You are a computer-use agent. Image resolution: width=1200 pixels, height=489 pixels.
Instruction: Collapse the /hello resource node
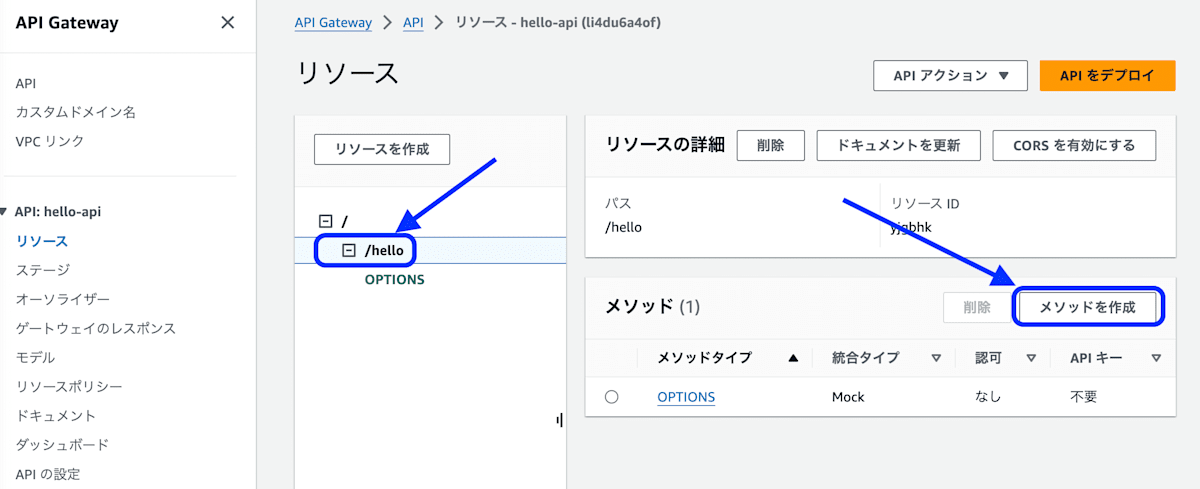pos(349,250)
